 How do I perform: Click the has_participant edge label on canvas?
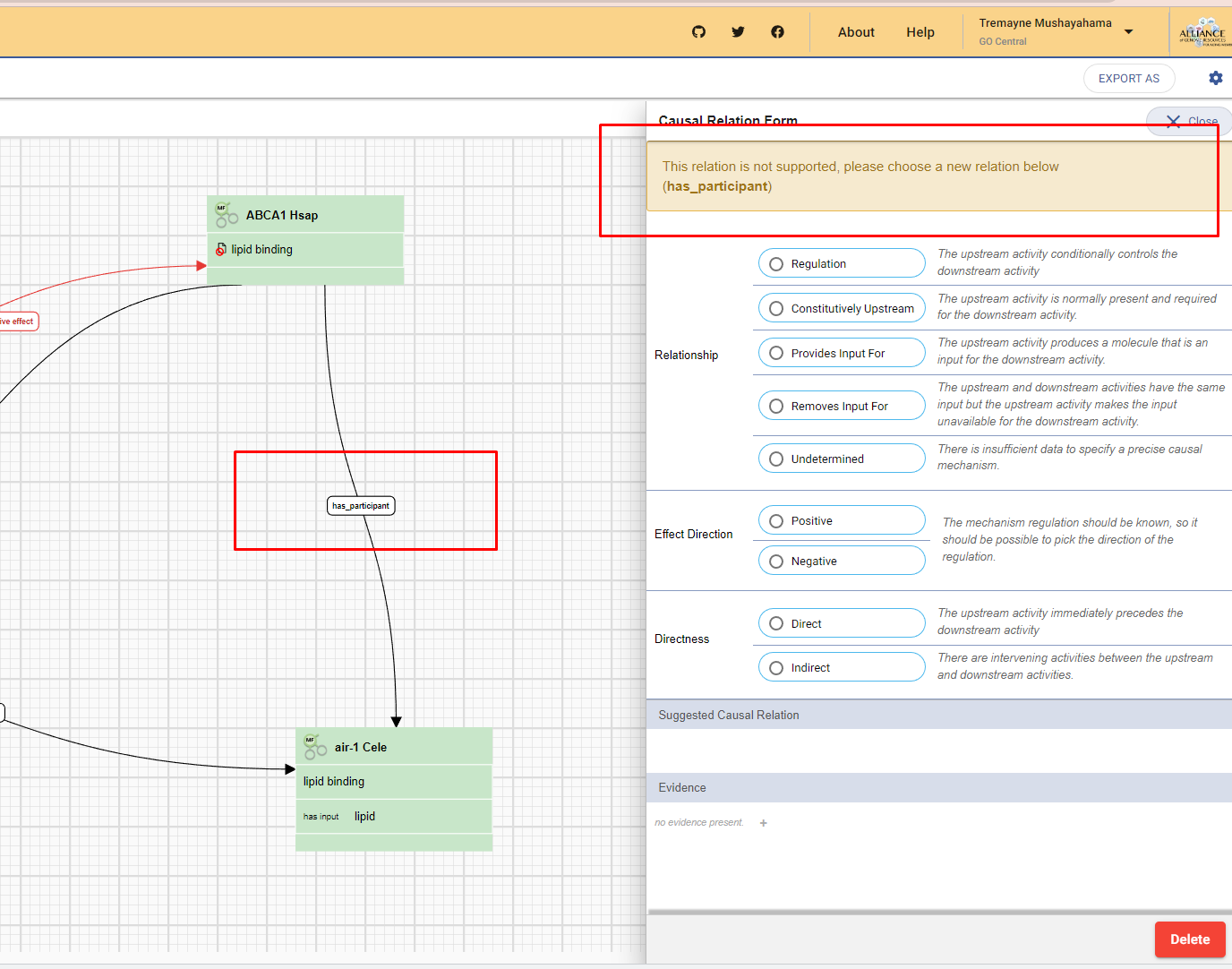pyautogui.click(x=361, y=506)
